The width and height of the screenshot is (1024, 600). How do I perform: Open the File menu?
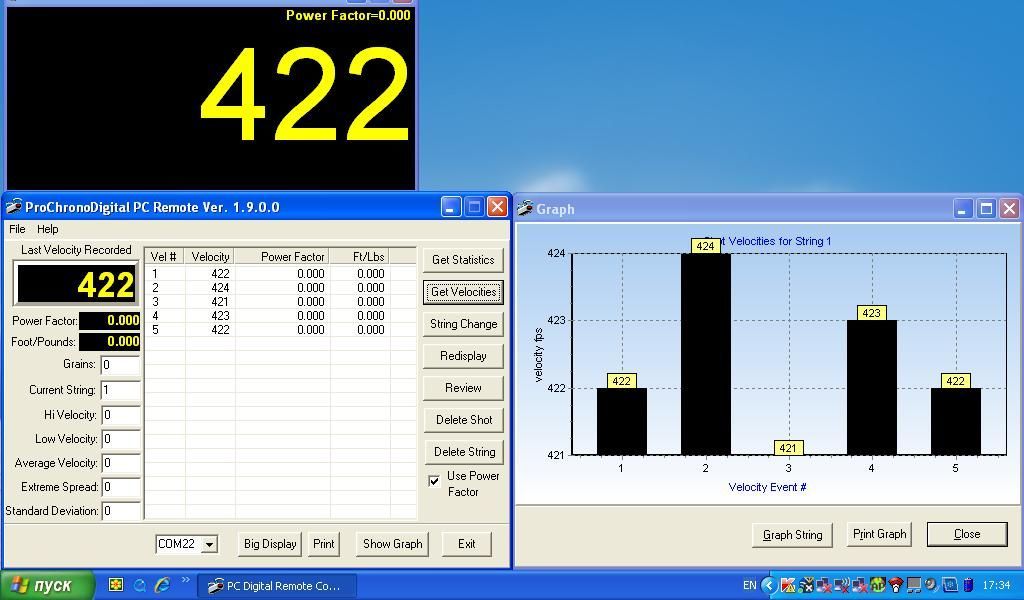click(x=17, y=229)
